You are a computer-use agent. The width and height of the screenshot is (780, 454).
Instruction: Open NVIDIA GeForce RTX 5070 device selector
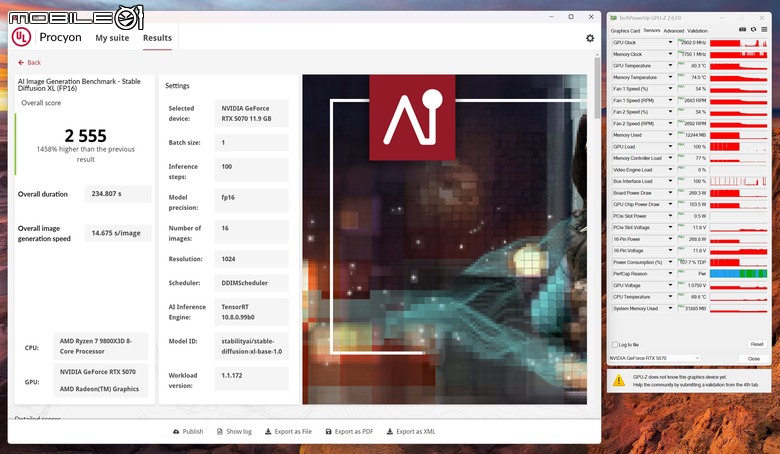point(655,358)
